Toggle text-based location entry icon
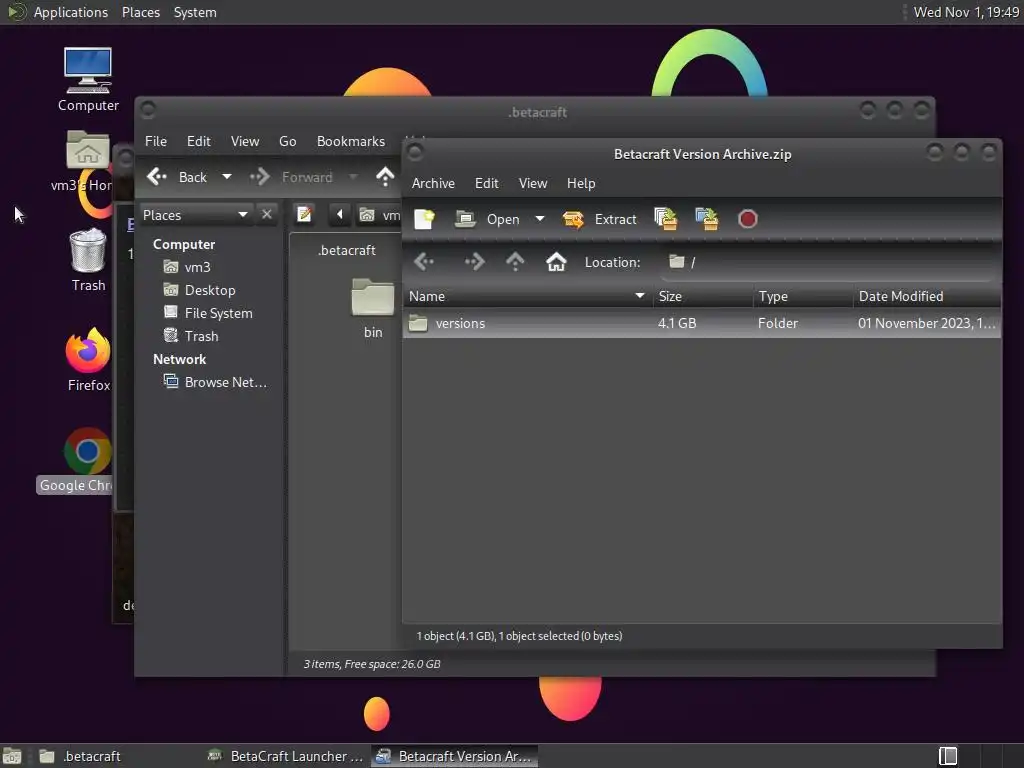1024x768 pixels. (304, 214)
